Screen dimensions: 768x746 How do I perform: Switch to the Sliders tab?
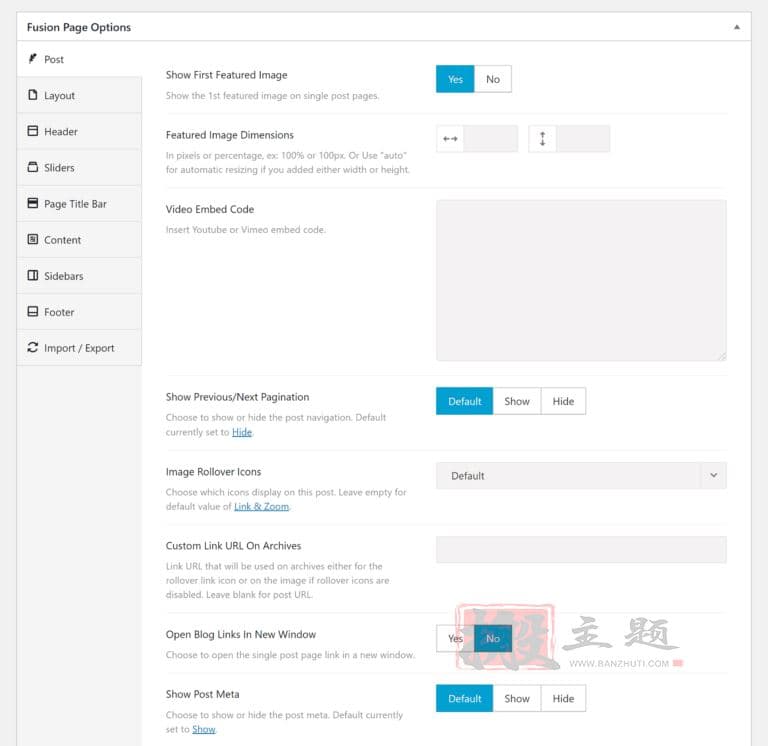tap(79, 168)
